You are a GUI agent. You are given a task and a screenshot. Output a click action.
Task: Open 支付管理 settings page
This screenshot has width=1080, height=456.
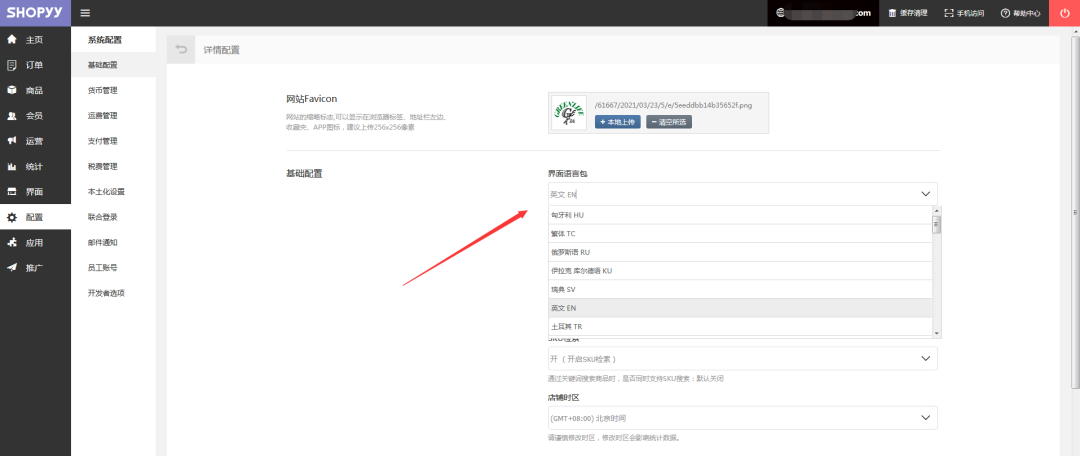(x=103, y=141)
